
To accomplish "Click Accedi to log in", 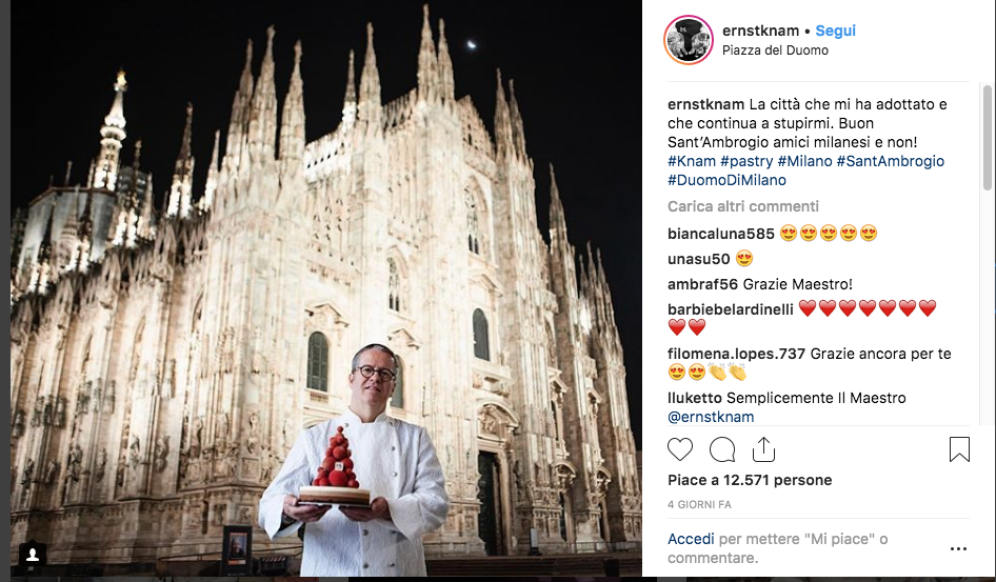I will pyautogui.click(x=691, y=539).
